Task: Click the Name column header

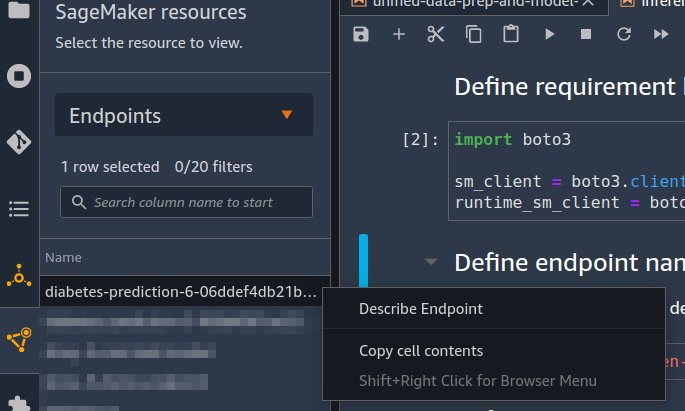Action: 63,258
